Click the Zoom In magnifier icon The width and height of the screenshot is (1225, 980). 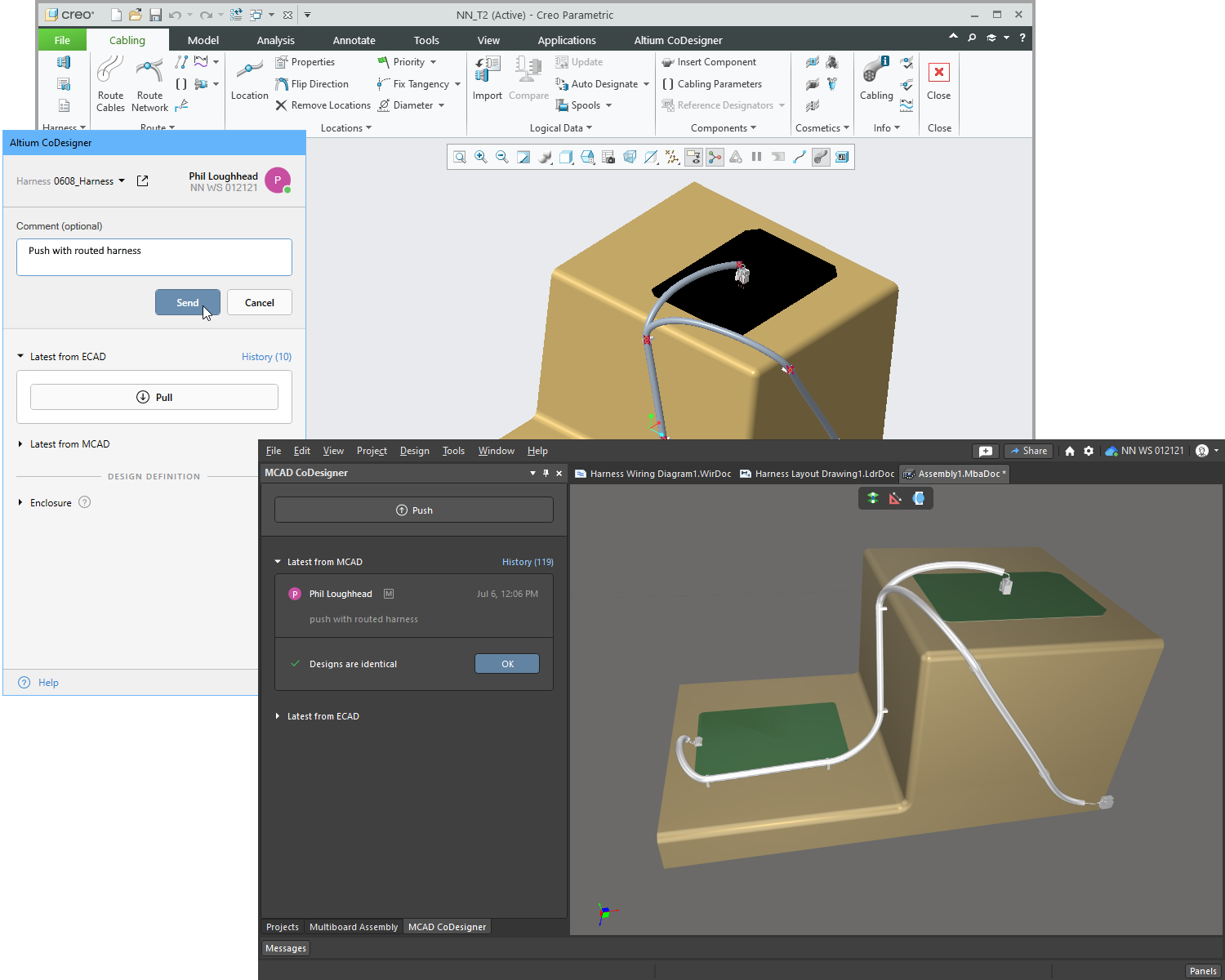pyautogui.click(x=481, y=157)
